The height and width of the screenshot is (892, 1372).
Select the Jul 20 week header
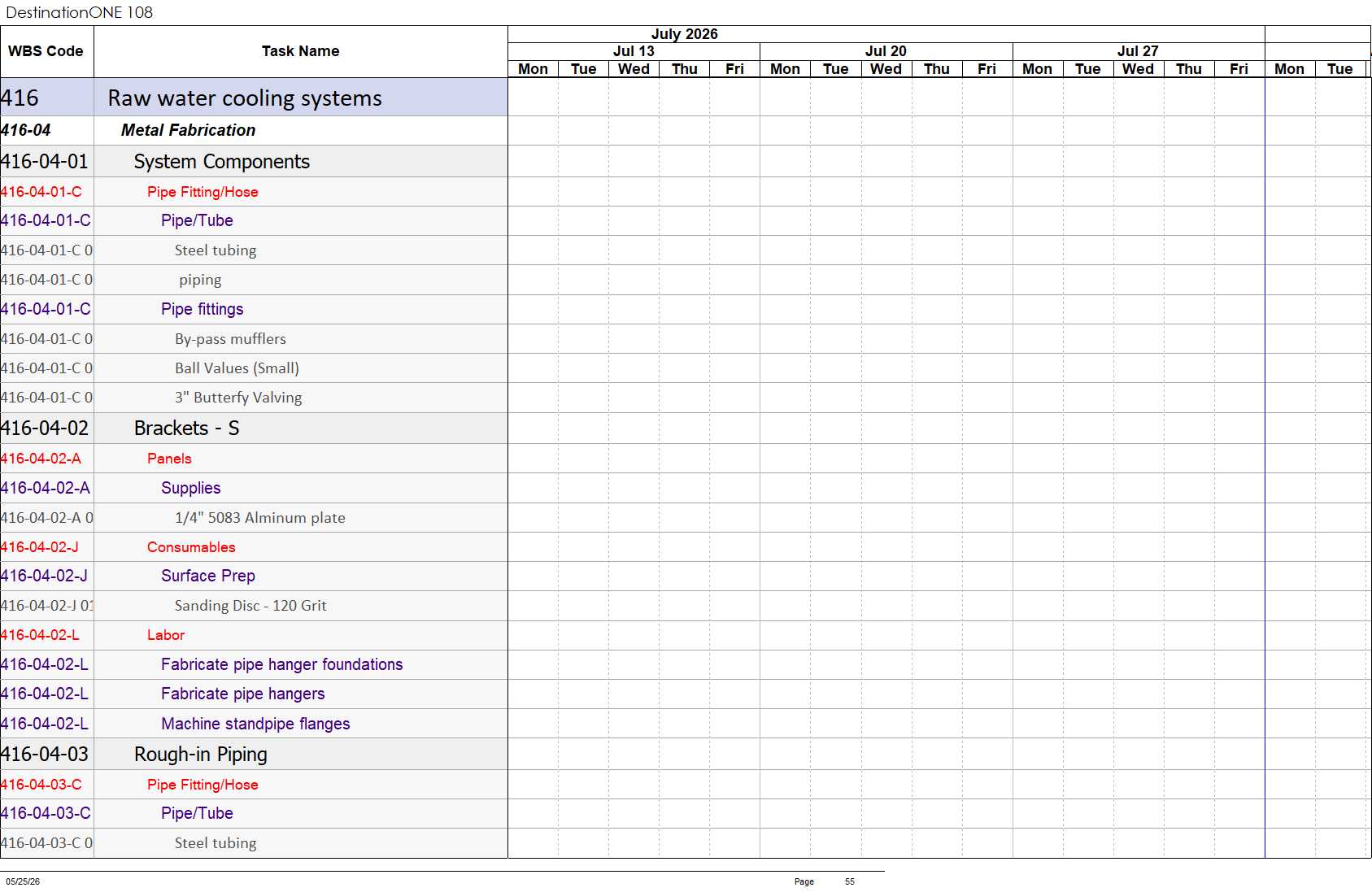[886, 51]
